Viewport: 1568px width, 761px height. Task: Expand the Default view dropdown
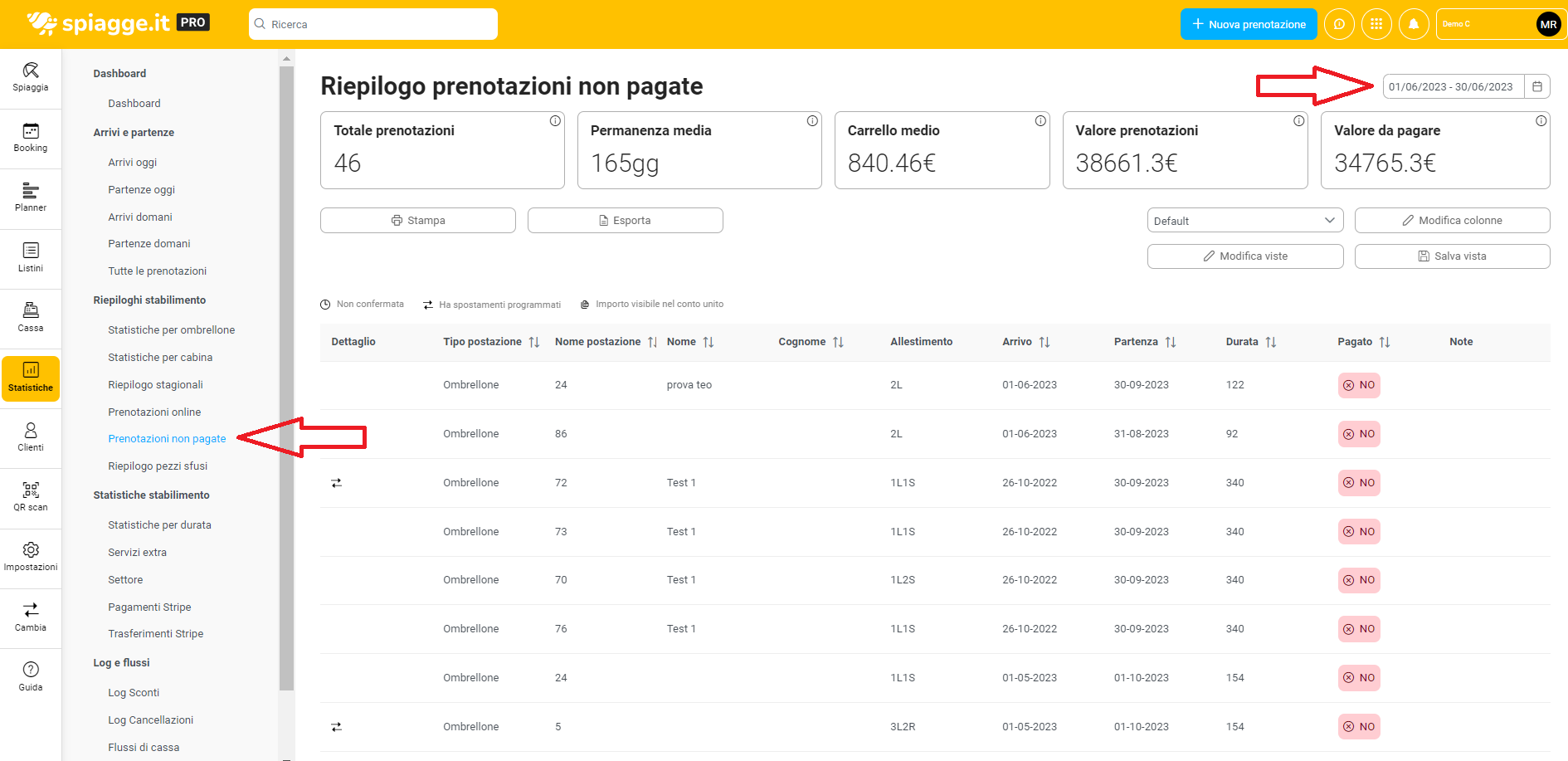(1244, 221)
